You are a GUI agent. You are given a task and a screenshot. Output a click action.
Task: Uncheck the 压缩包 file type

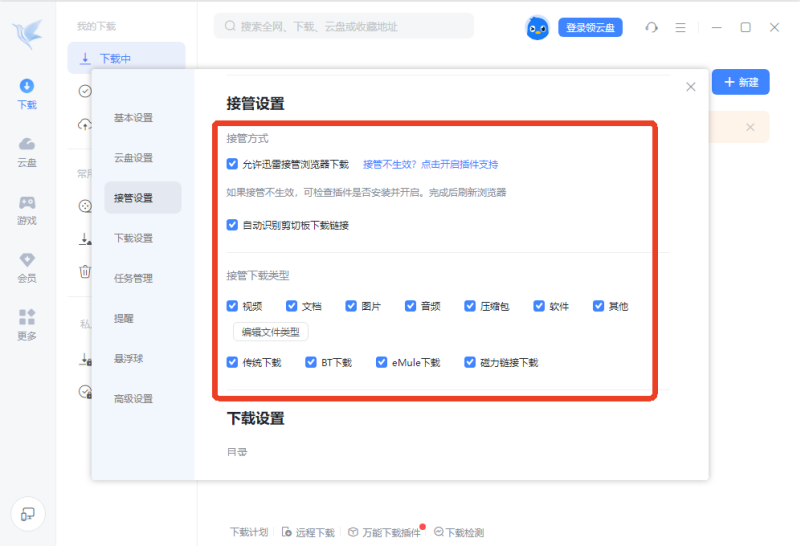470,306
